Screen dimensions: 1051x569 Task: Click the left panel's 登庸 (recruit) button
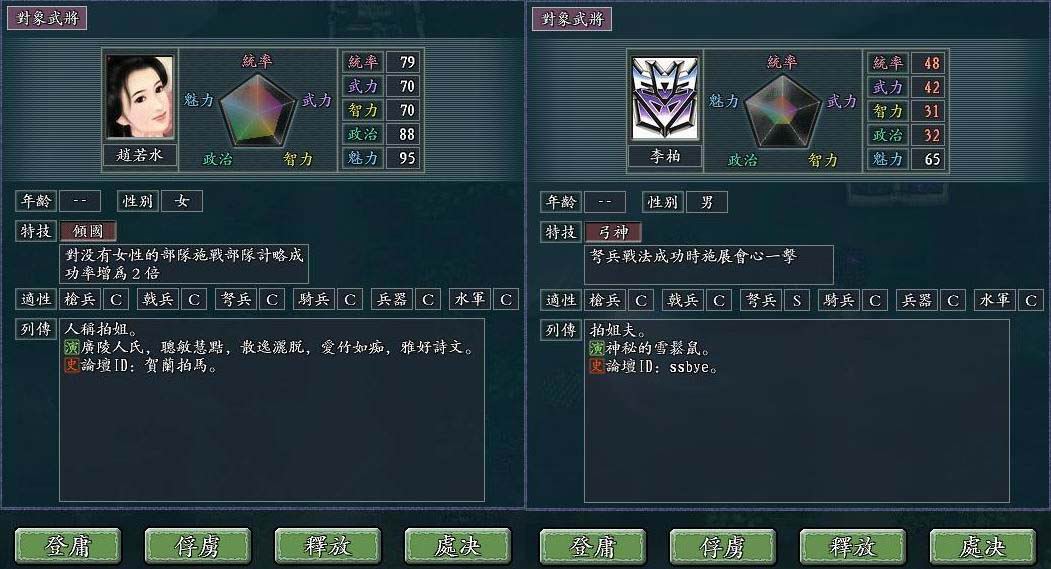pos(68,546)
